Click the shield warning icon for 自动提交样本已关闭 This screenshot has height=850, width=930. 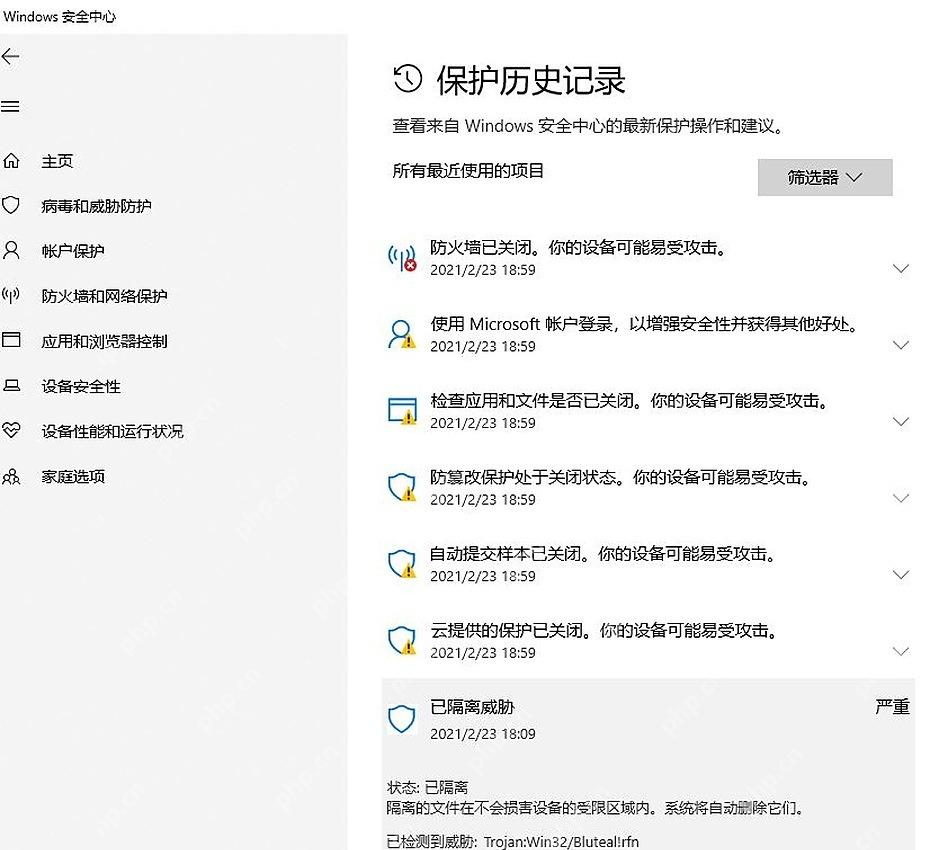click(x=402, y=564)
